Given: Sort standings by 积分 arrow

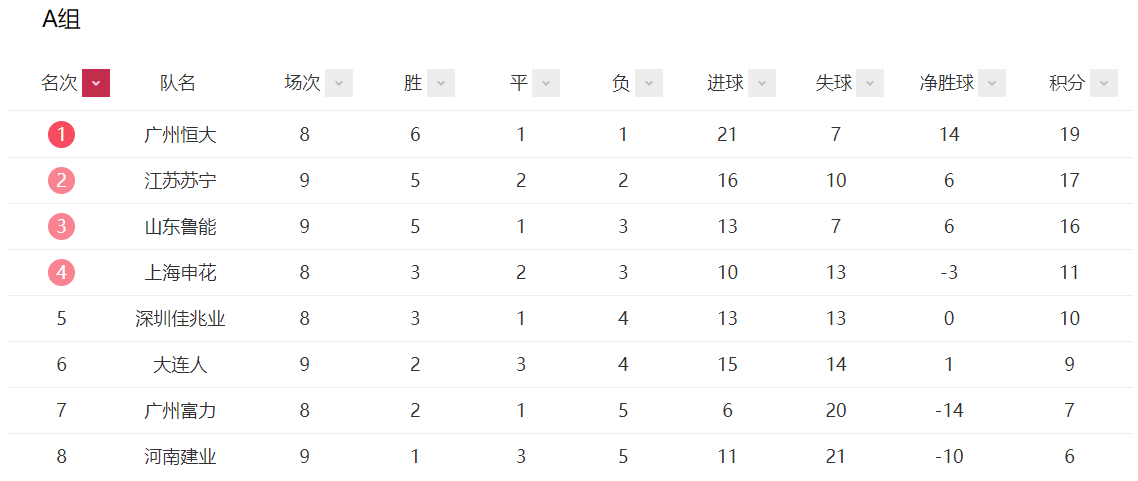Looking at the screenshot, I should tap(1104, 83).
